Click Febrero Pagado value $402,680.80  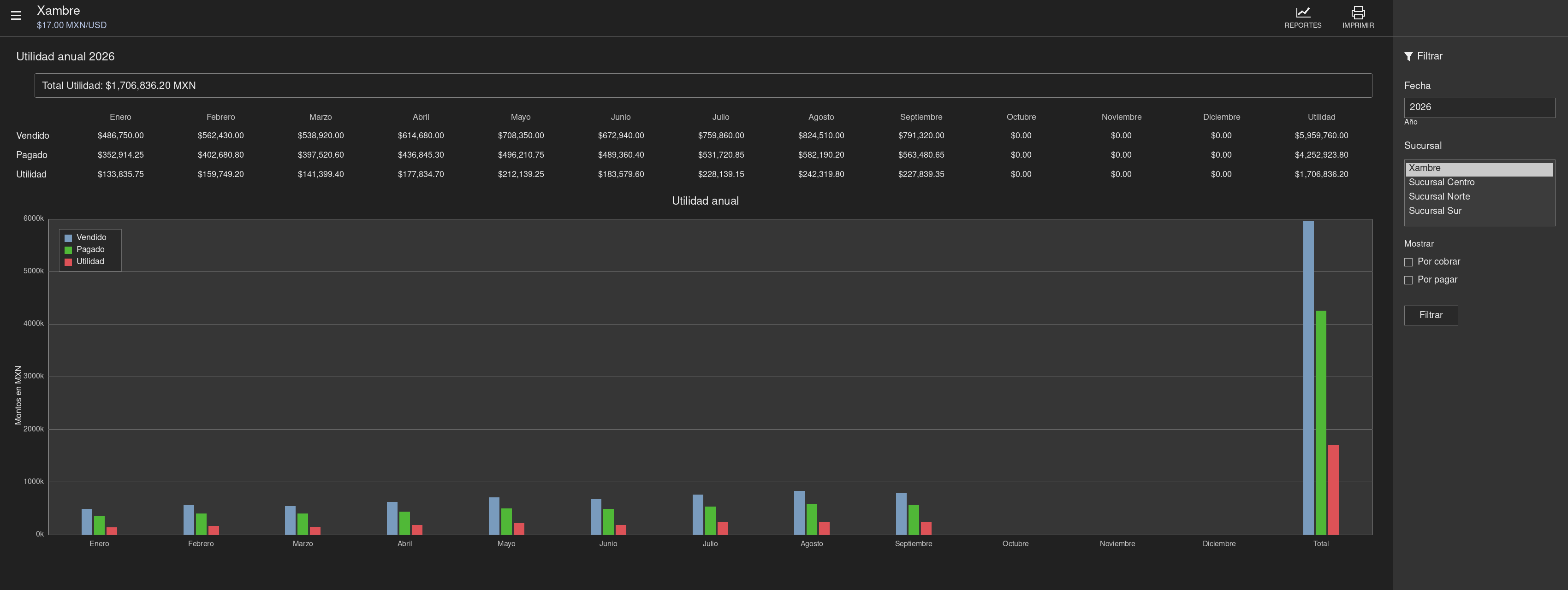(220, 155)
